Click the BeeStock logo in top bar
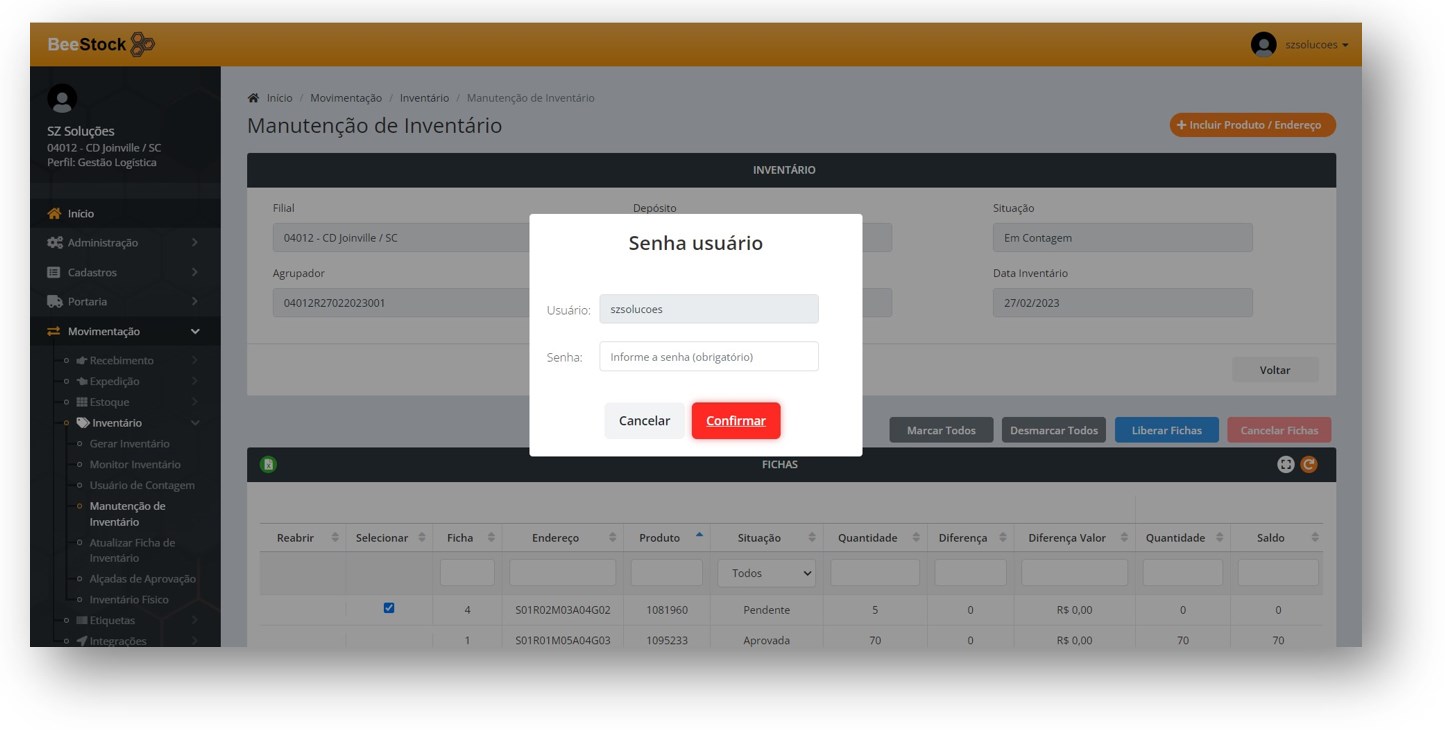 point(101,45)
